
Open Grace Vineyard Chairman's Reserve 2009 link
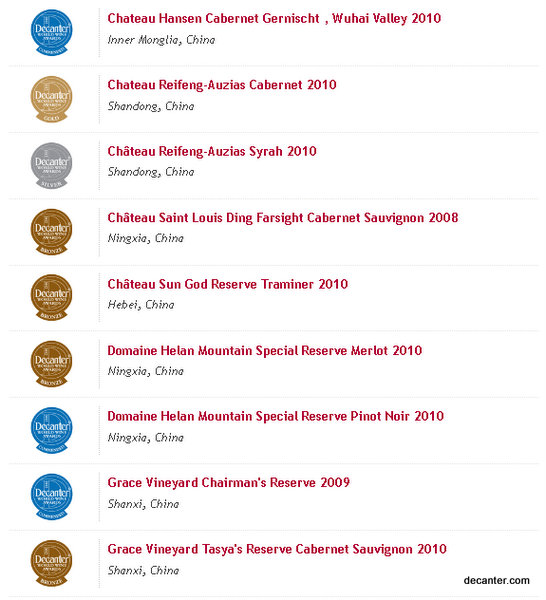point(228,483)
